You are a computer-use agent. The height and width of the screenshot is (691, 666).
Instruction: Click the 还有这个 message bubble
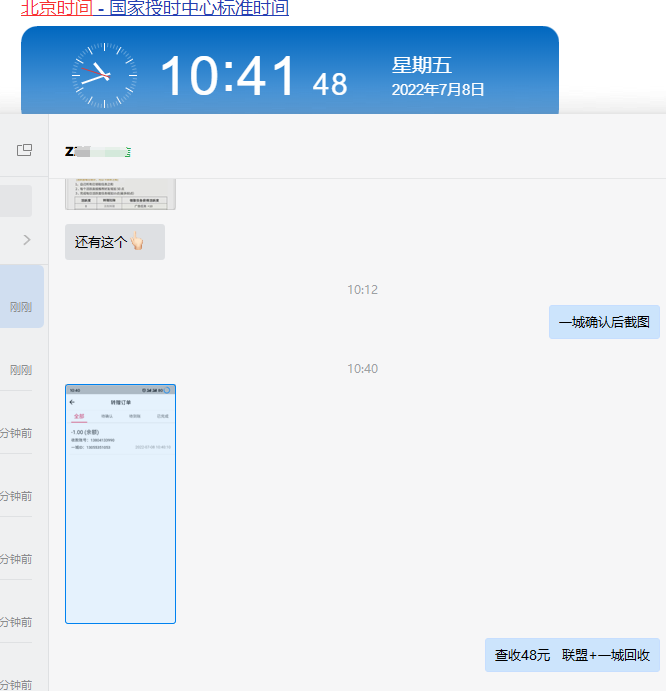click(114, 242)
